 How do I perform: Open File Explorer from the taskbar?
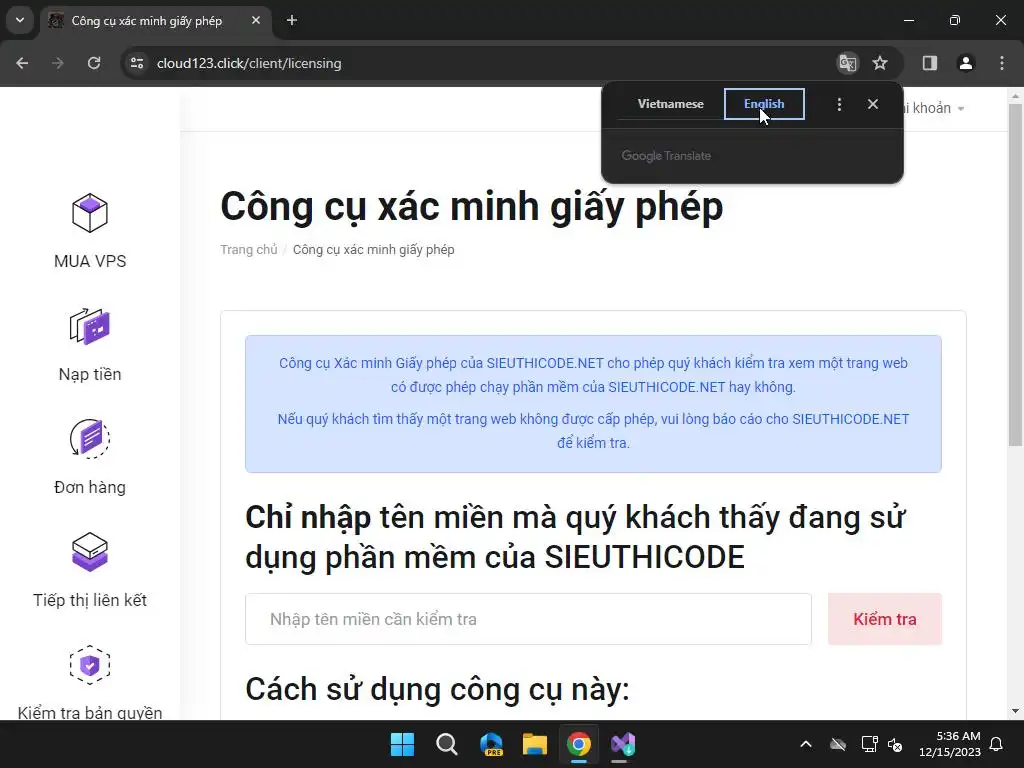[535, 744]
